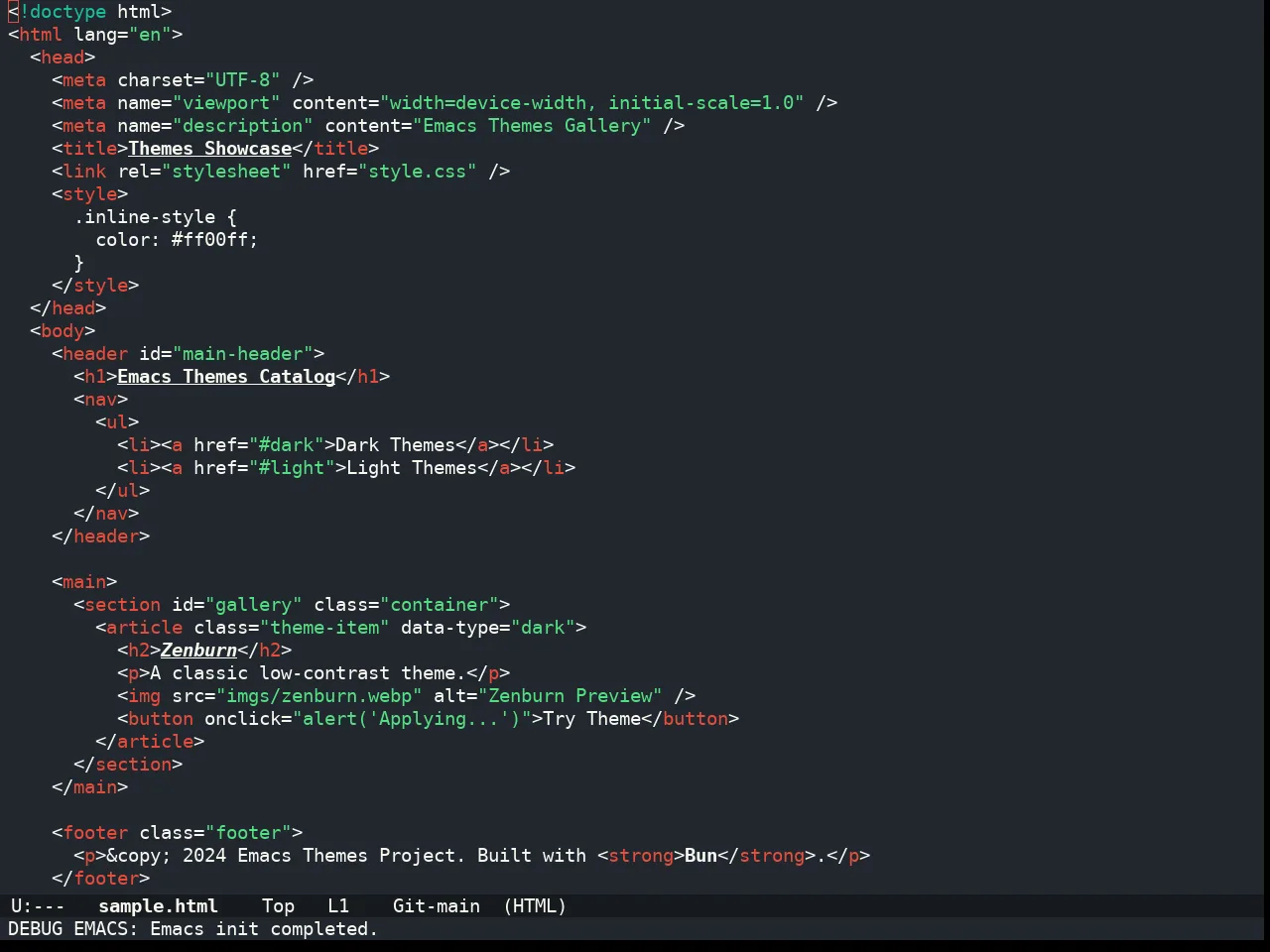This screenshot has width=1270, height=952.
Task: Click the bold "Bun" text in footer
Action: click(x=700, y=855)
